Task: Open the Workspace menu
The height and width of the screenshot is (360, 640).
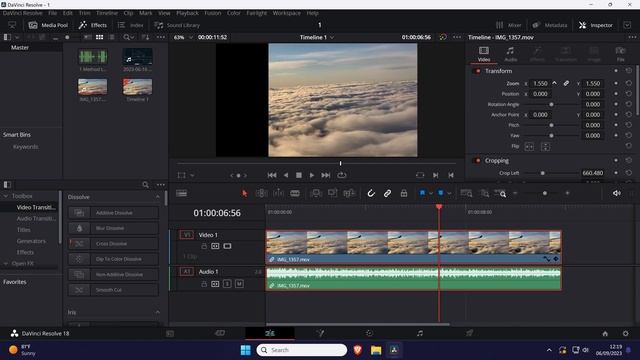Action: point(287,13)
